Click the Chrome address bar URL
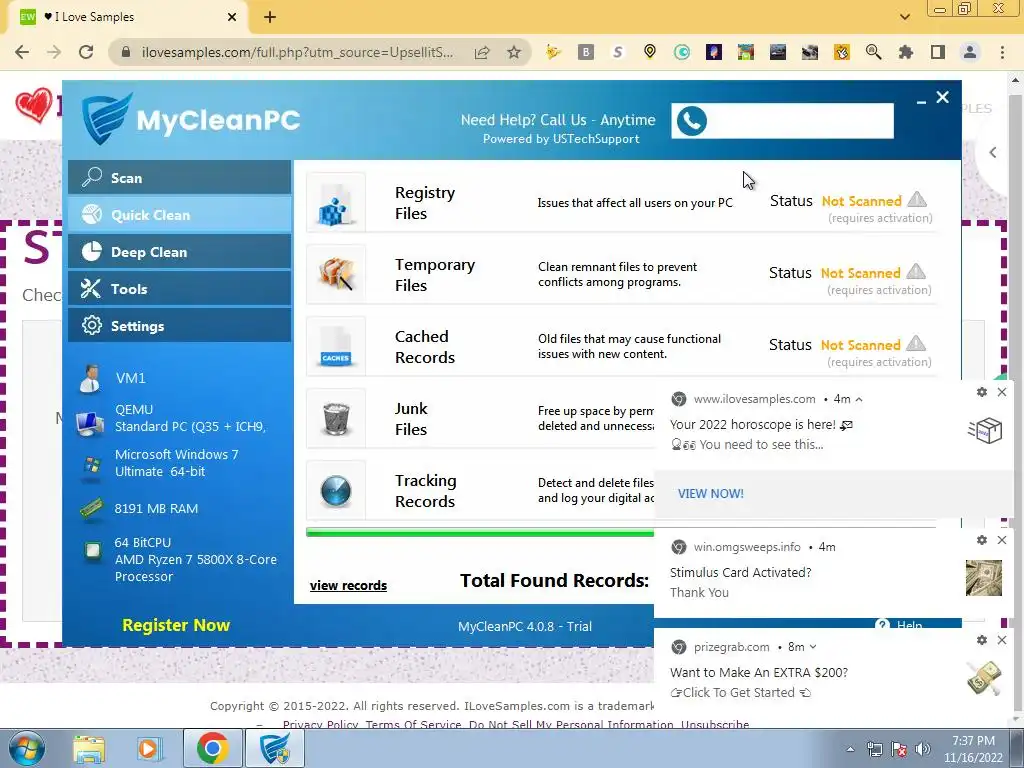Viewport: 1024px width, 768px height. pyautogui.click(x=297, y=52)
